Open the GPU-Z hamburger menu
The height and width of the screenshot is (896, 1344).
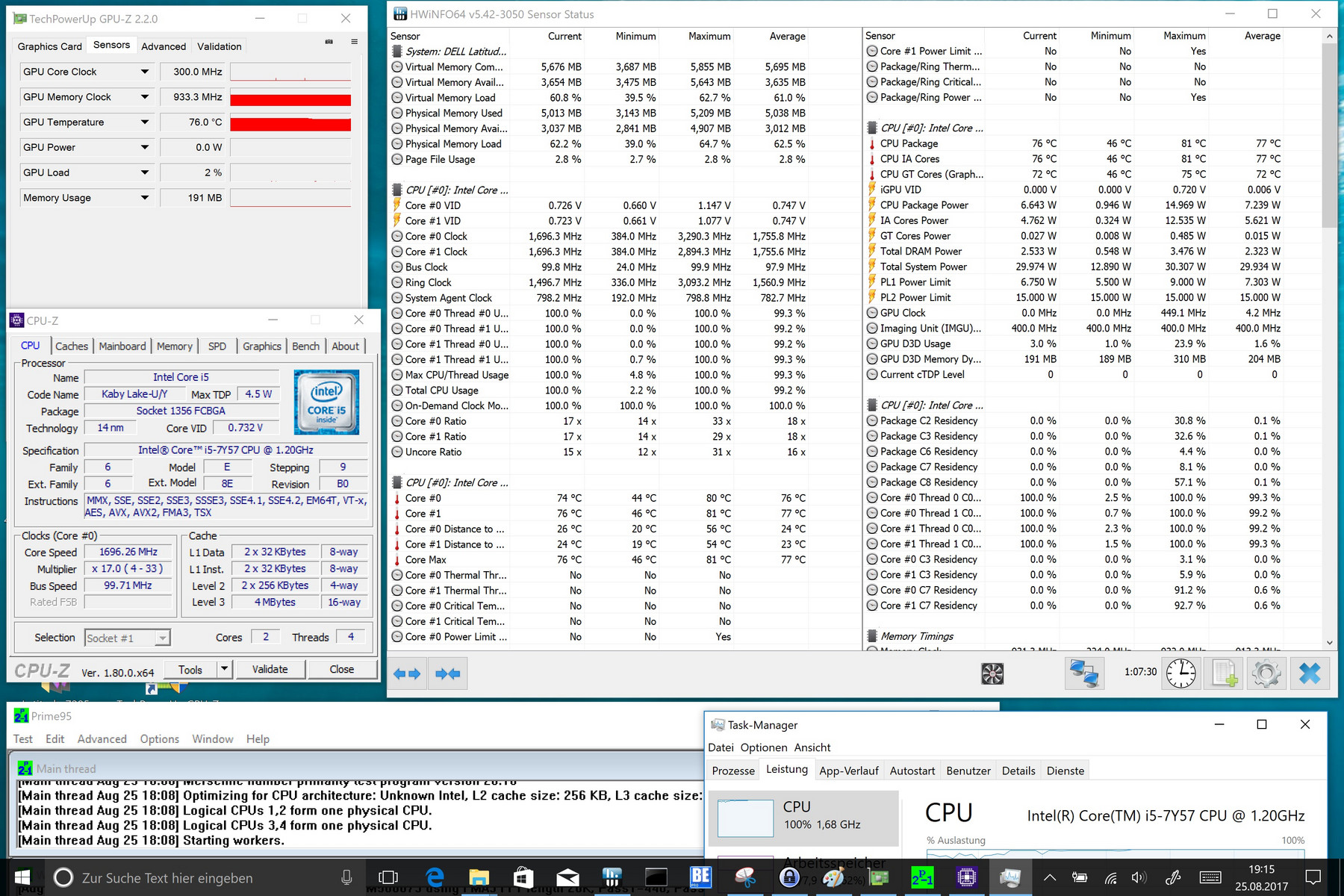354,42
